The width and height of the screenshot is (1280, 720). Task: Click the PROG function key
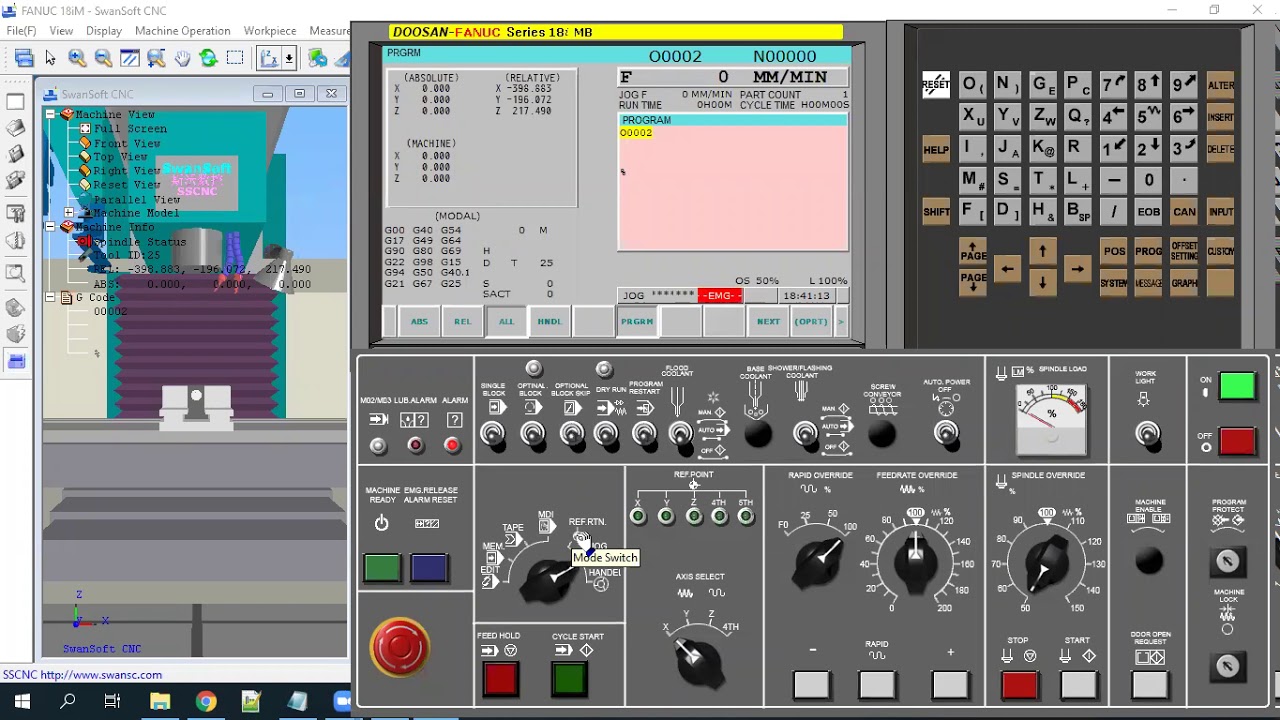coord(1149,252)
